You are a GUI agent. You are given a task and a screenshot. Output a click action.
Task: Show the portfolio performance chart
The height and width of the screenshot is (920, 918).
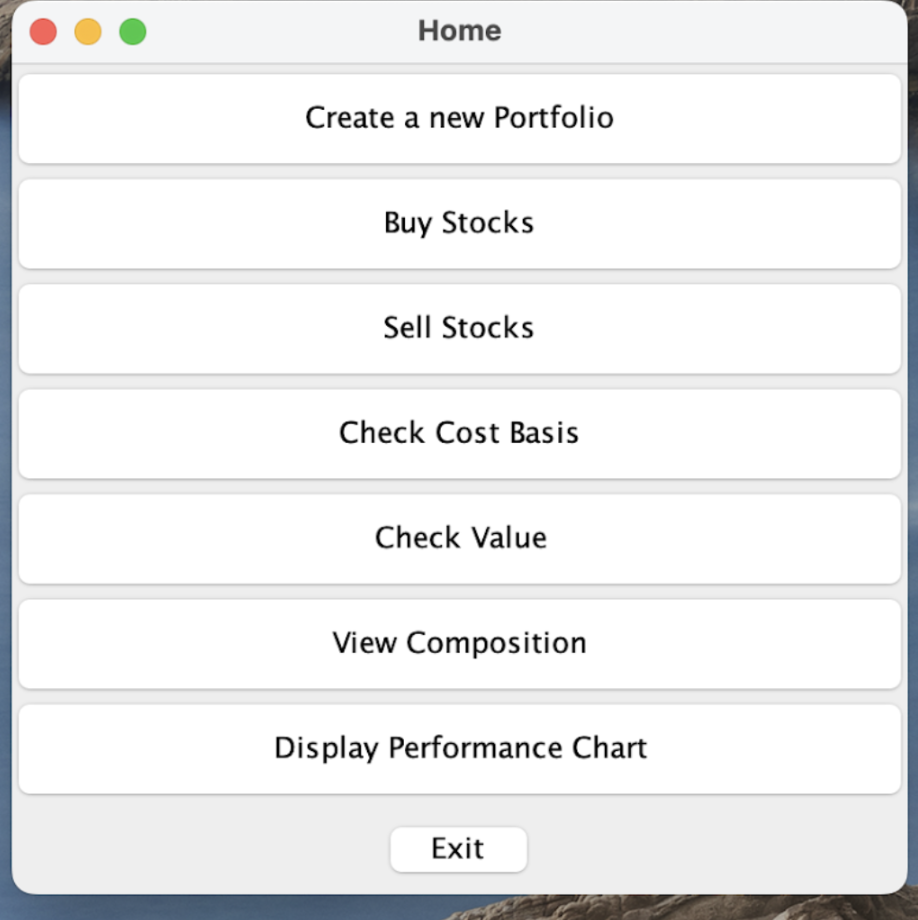459,748
